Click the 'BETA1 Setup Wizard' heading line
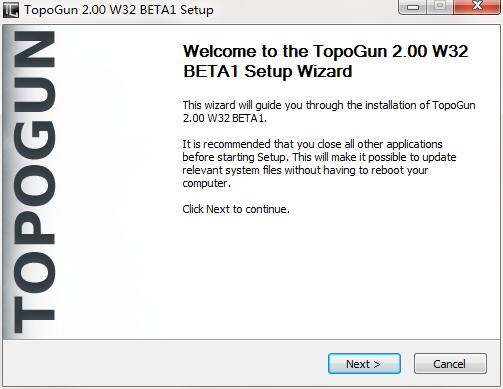The width and height of the screenshot is (503, 389). pos(268,71)
